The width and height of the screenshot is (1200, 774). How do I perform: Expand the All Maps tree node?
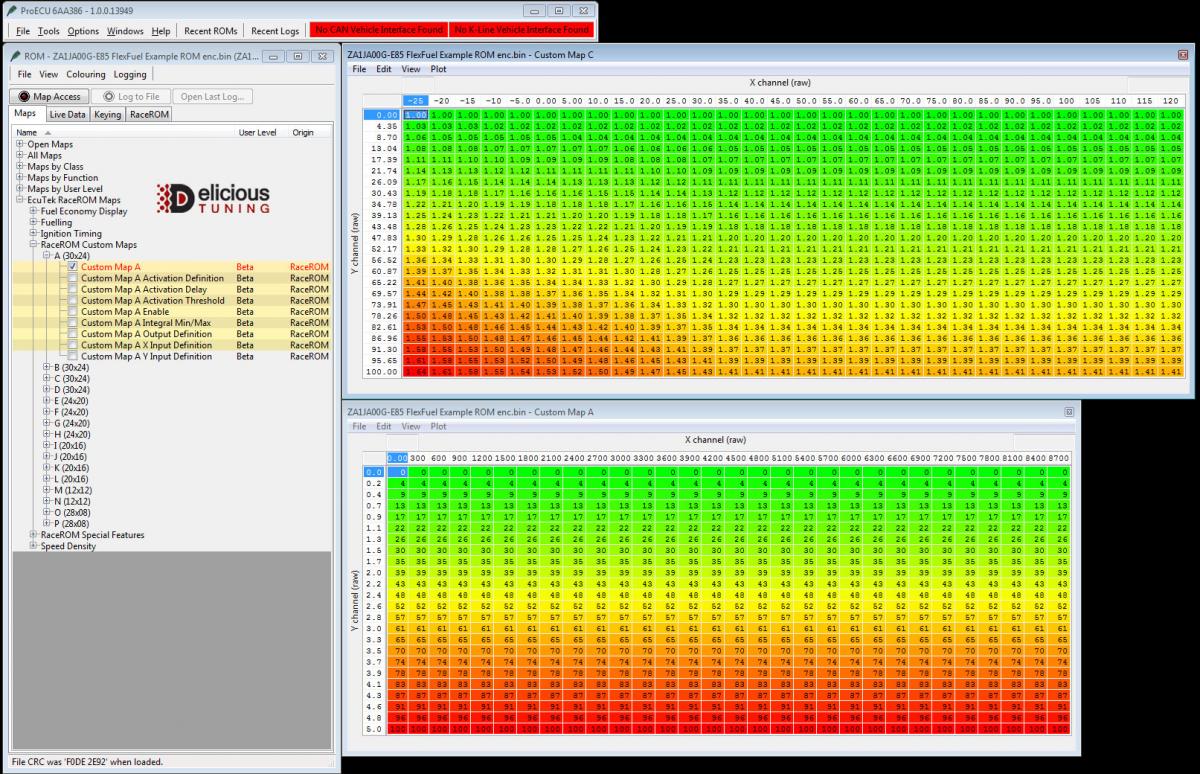(21, 155)
